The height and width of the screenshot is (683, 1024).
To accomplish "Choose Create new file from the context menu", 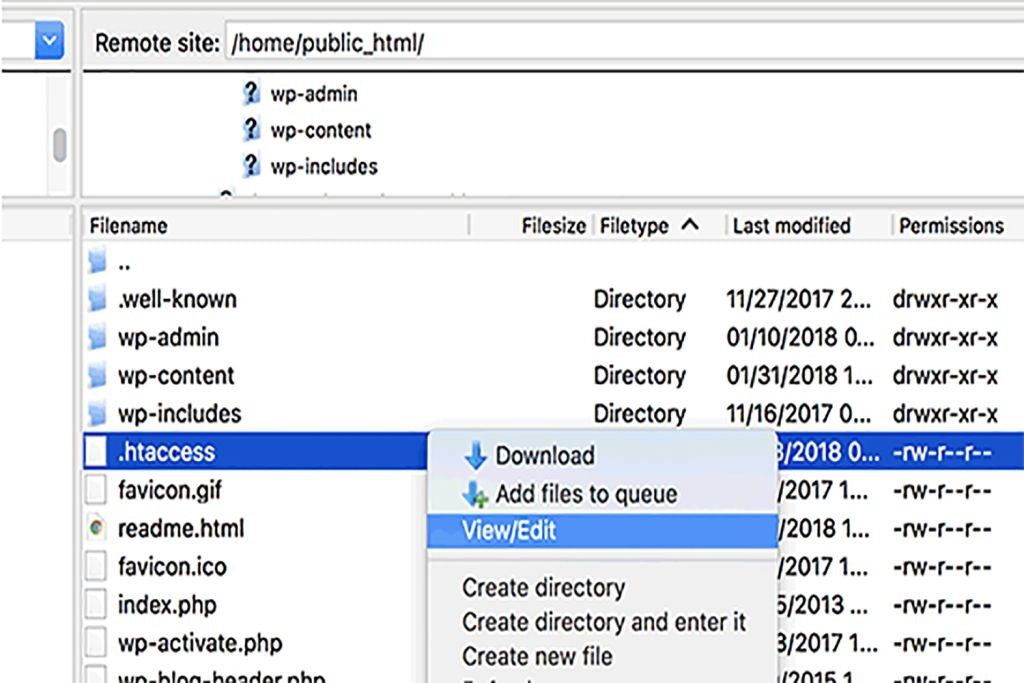I will (602, 656).
